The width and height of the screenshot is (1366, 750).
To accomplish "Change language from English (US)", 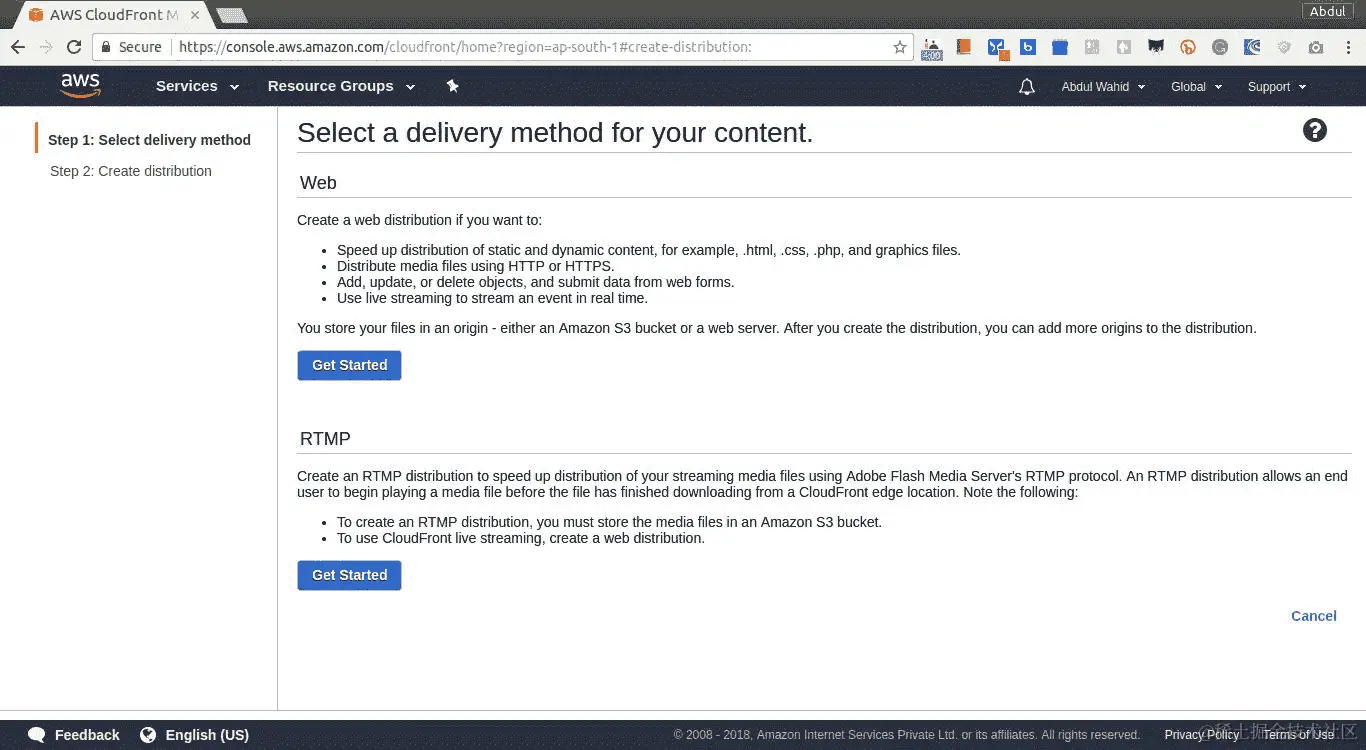I will click(x=207, y=735).
